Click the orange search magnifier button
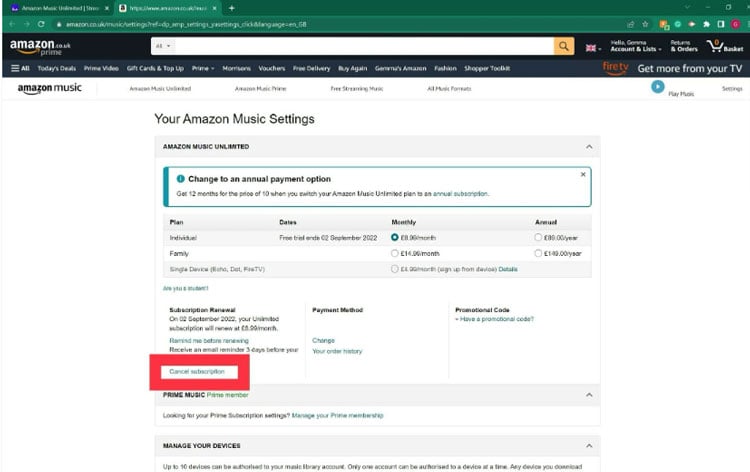Image resolution: width=750 pixels, height=472 pixels. point(564,46)
